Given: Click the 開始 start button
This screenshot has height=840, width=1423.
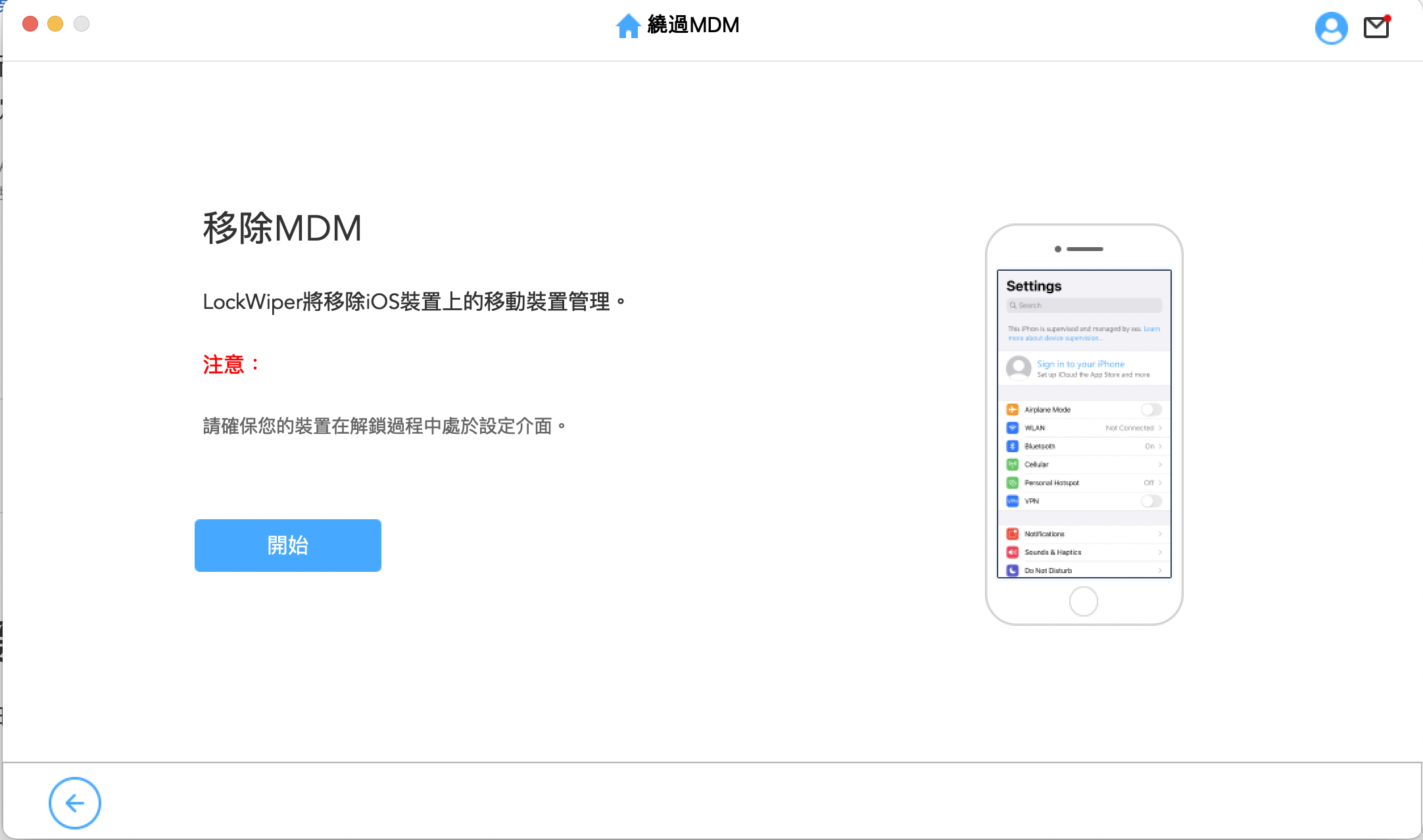Looking at the screenshot, I should coord(288,546).
